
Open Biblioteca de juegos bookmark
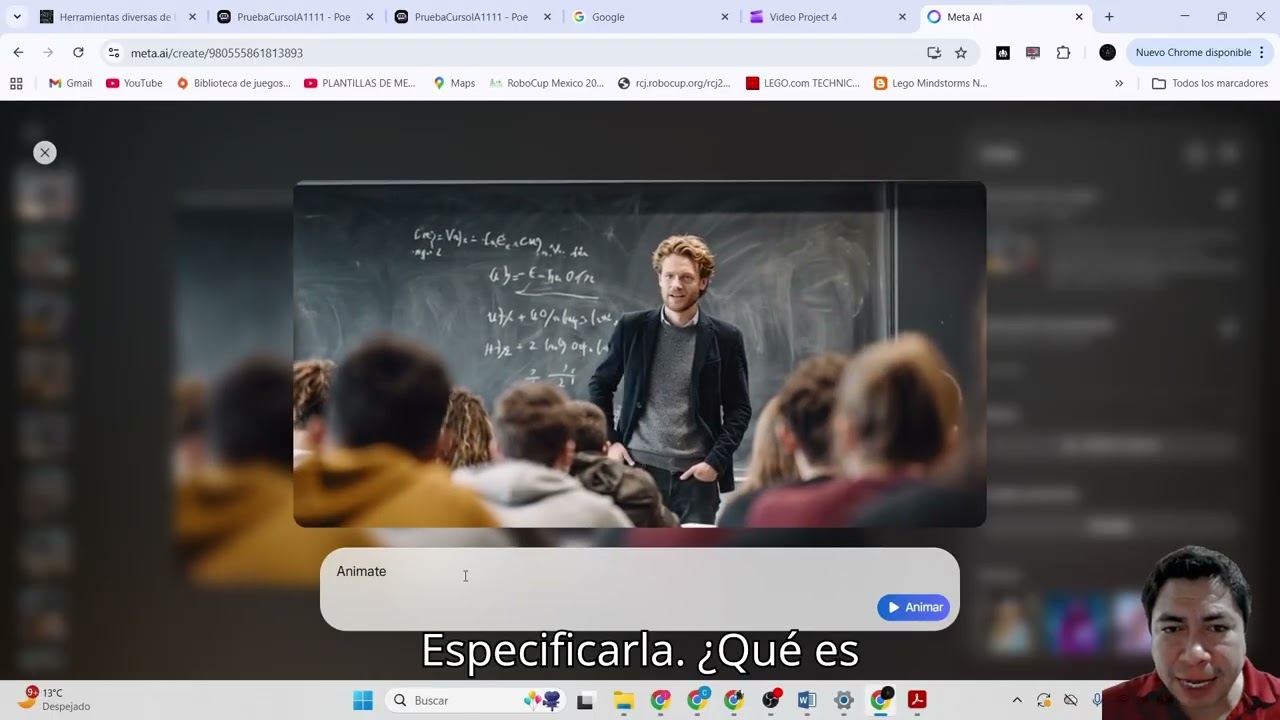pyautogui.click(x=233, y=83)
